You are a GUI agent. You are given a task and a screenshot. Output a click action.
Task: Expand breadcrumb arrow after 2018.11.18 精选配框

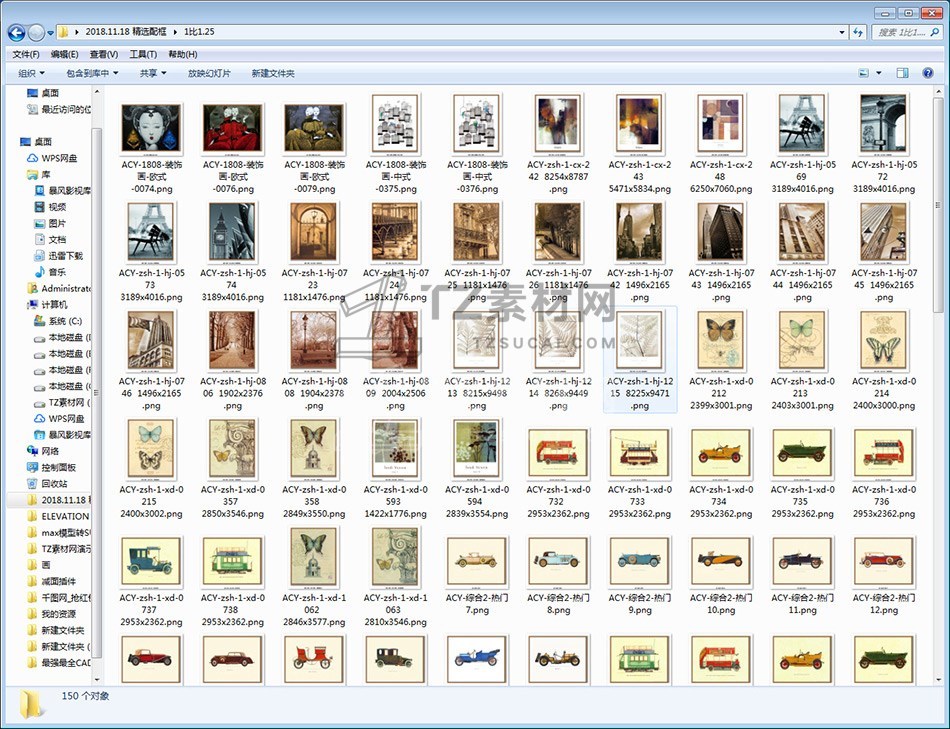coord(176,32)
